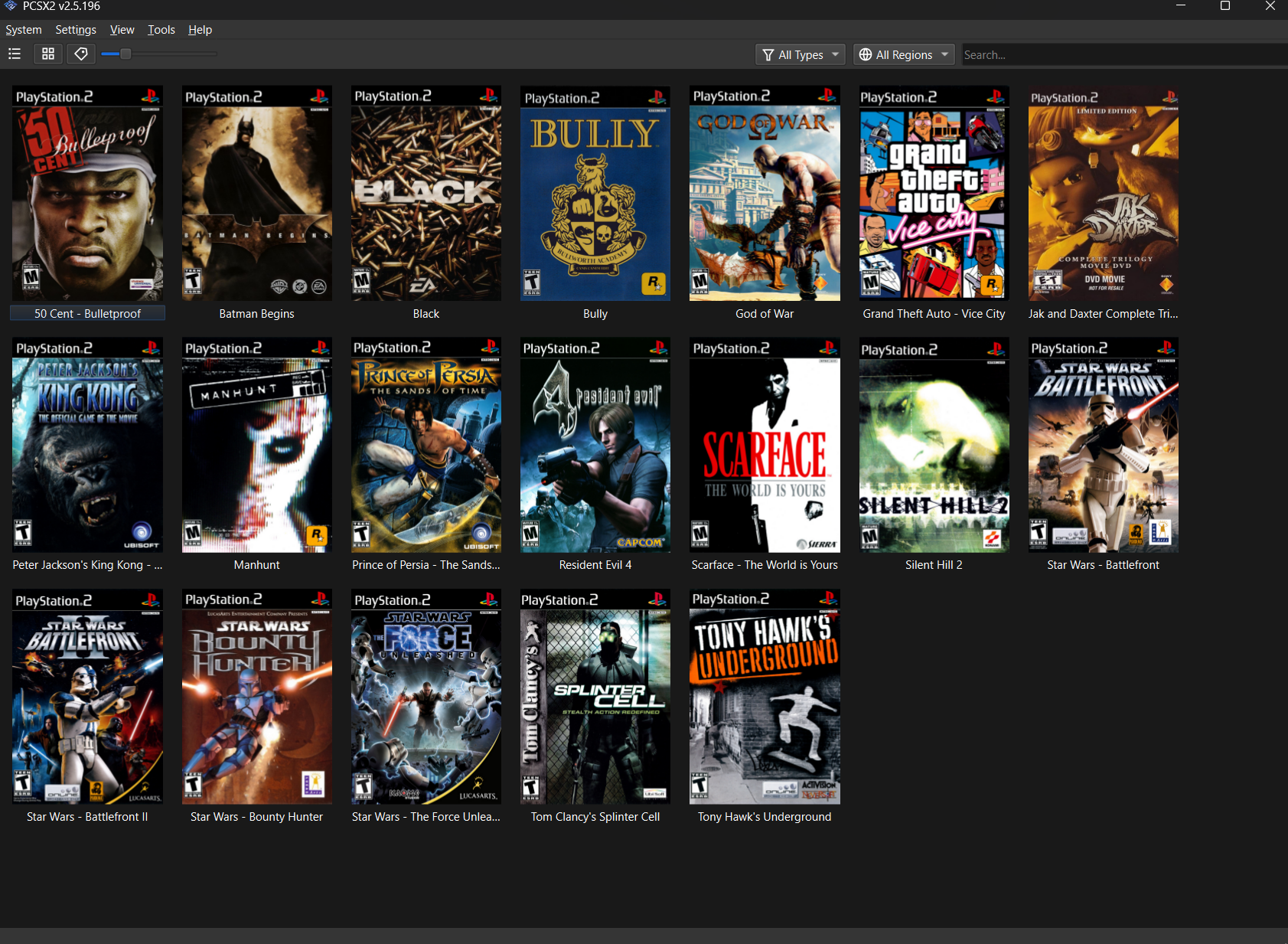This screenshot has height=944, width=1288.
Task: Click the 'God of War' title label
Action: 765,314
